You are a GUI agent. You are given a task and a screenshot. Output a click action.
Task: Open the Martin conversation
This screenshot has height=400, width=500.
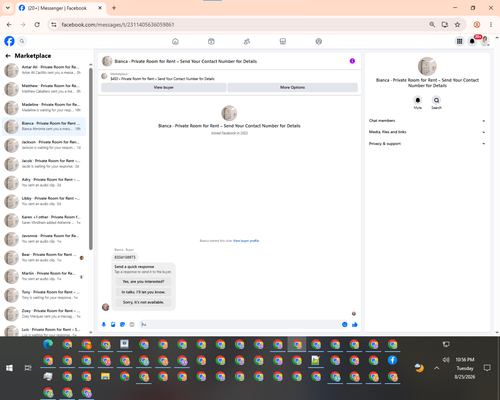pyautogui.click(x=45, y=276)
